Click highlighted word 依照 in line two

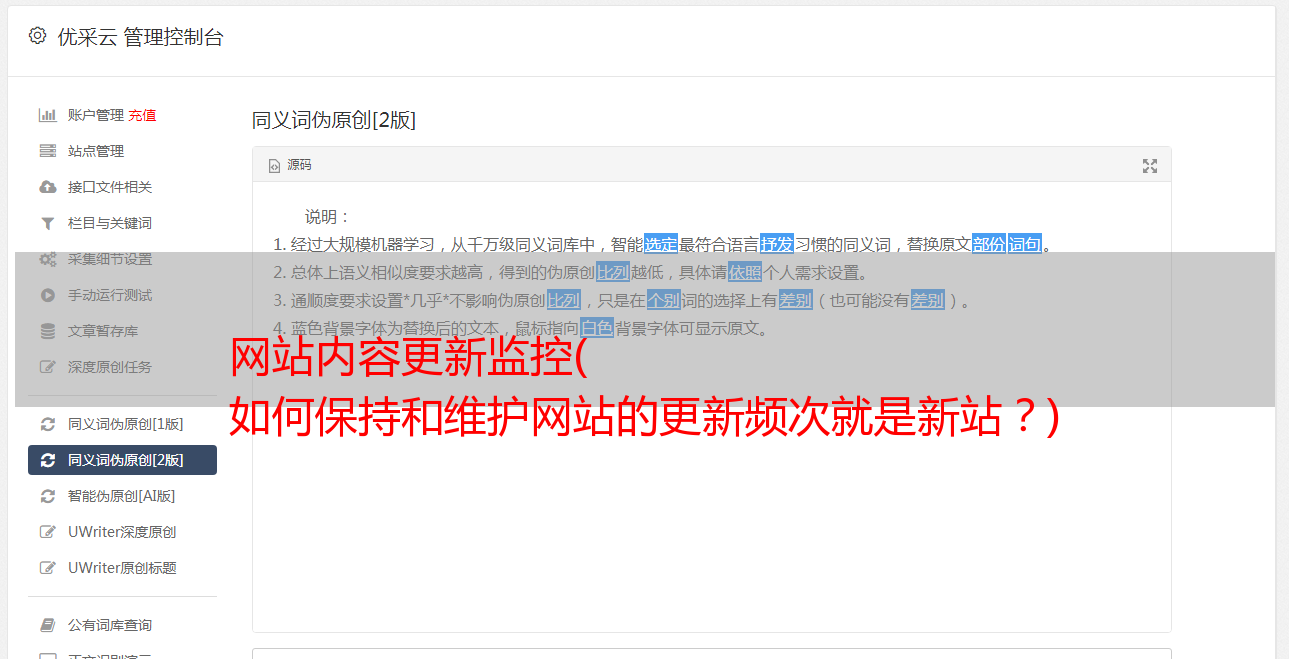click(x=745, y=272)
